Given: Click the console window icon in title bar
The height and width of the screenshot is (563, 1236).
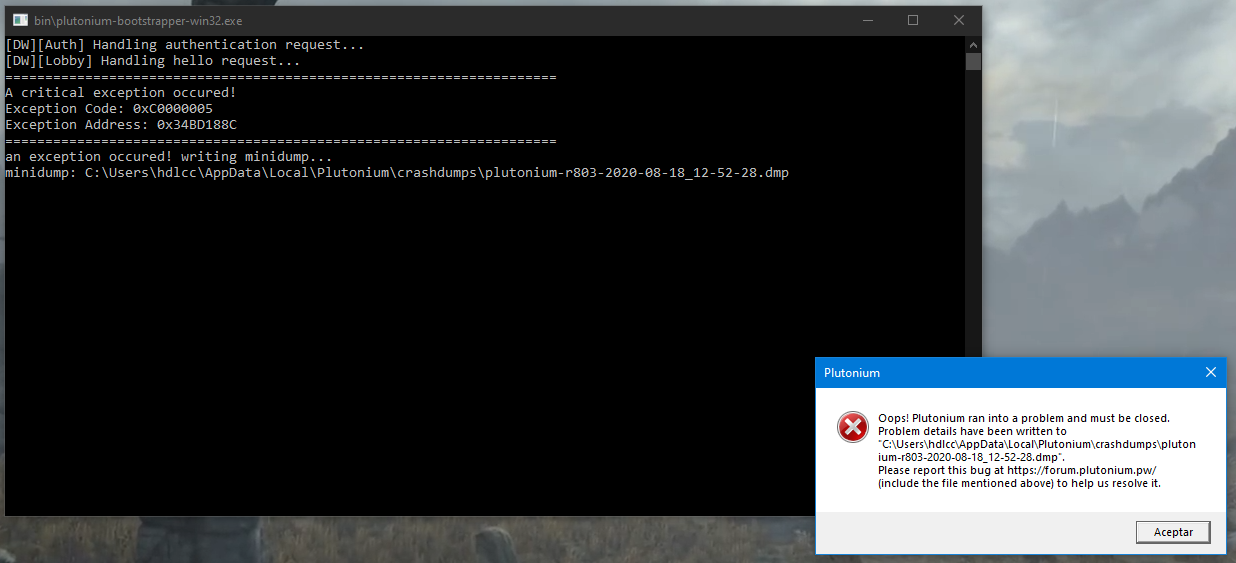Looking at the screenshot, I should (x=19, y=20).
